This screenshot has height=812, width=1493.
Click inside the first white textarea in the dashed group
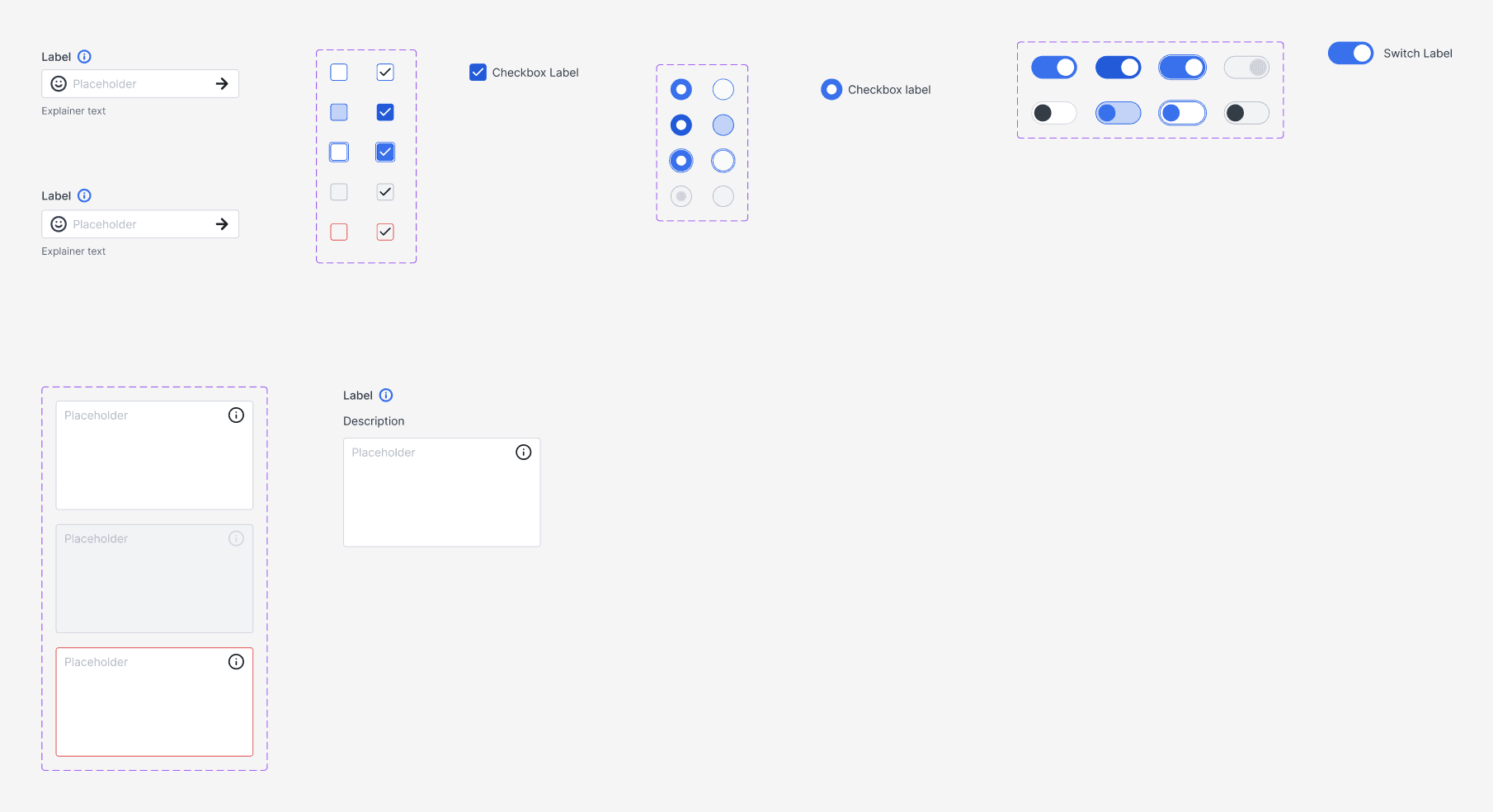pyautogui.click(x=154, y=455)
